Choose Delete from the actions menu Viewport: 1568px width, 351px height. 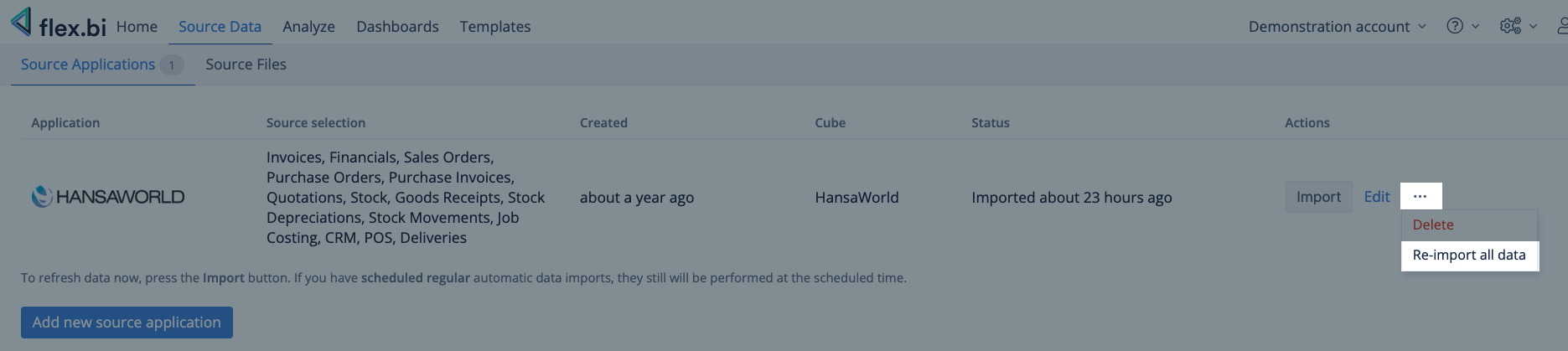coord(1433,225)
